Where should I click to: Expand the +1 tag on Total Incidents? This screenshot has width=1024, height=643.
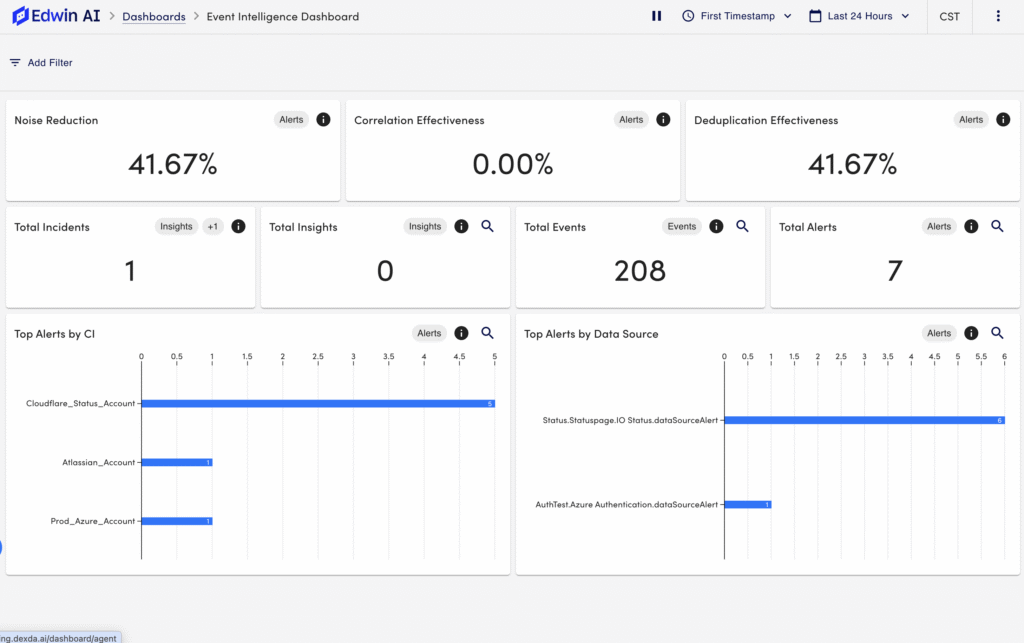point(213,227)
